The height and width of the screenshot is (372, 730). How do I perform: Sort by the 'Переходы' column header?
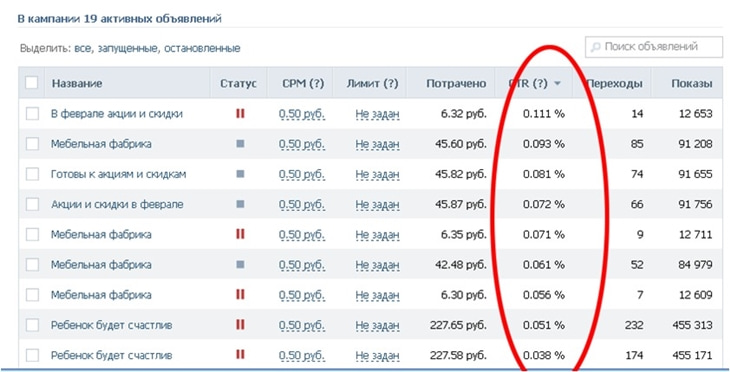coord(614,84)
